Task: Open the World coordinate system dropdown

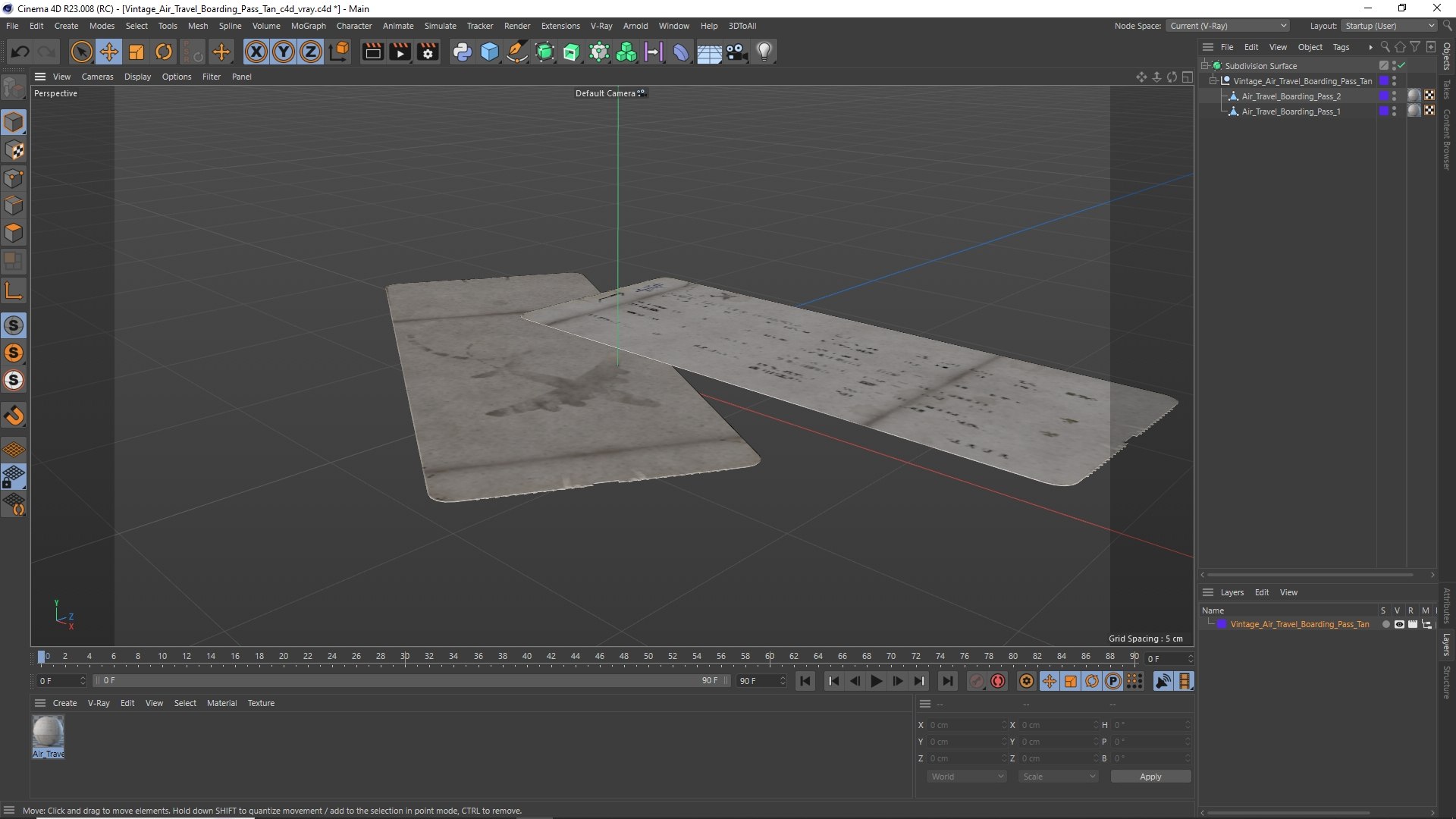Action: pos(967,777)
